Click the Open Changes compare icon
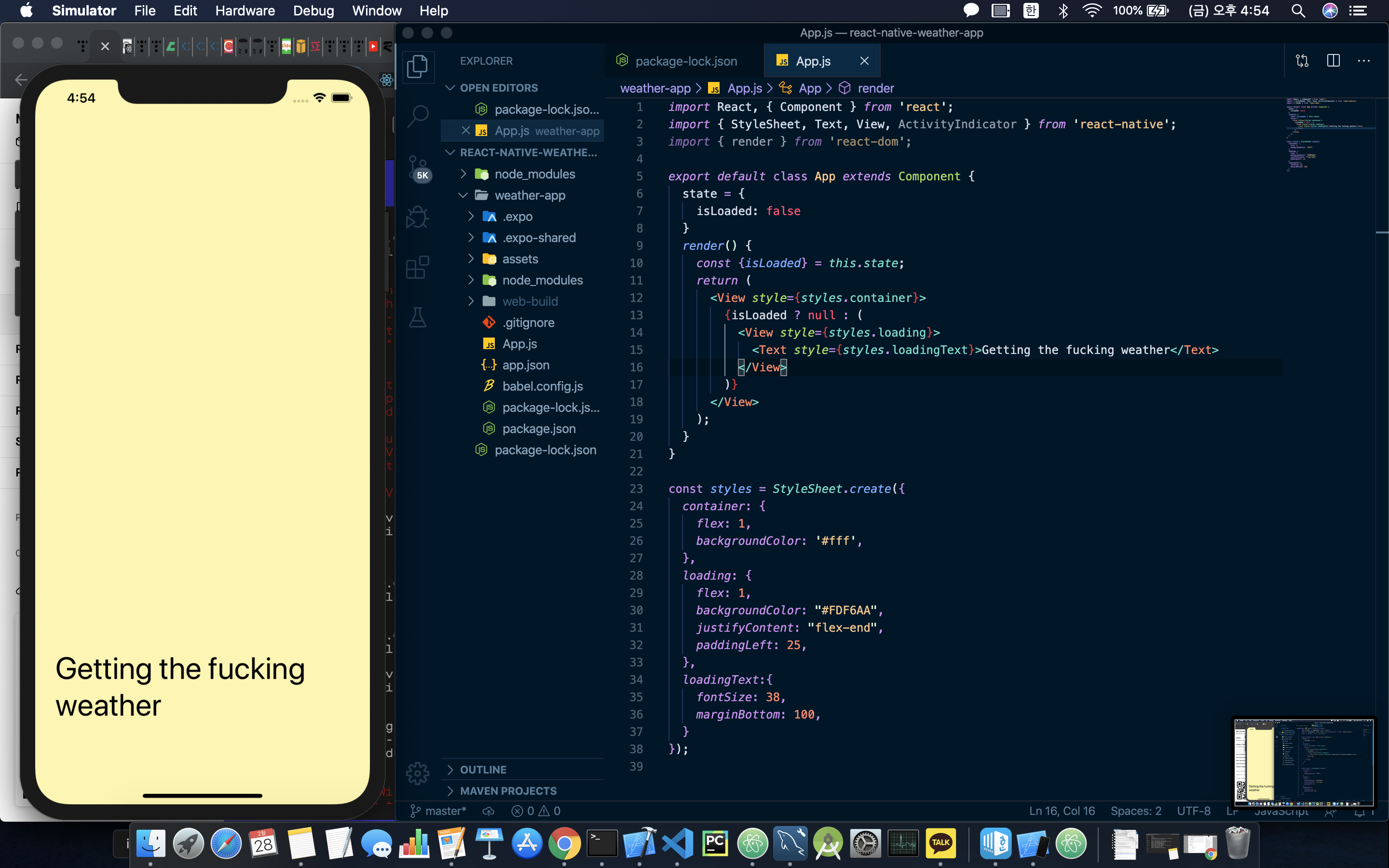Viewport: 1389px width, 868px height. tap(1302, 61)
